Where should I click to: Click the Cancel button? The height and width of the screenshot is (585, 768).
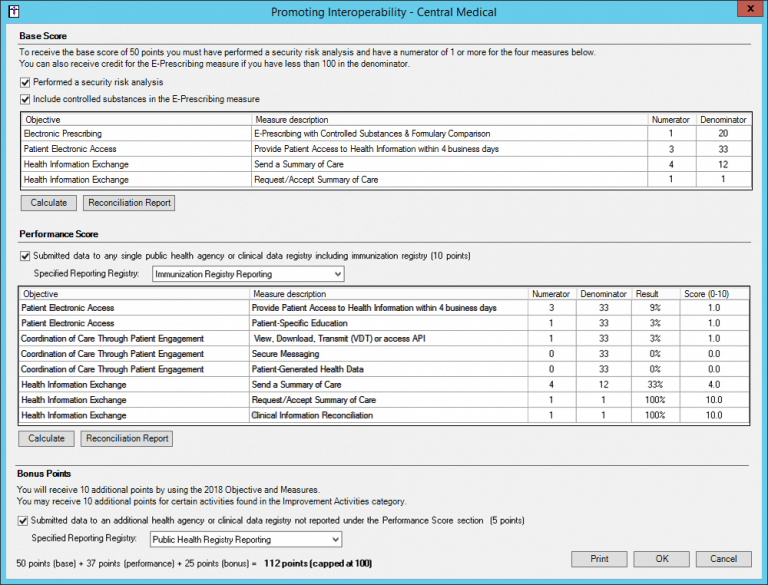point(724,558)
